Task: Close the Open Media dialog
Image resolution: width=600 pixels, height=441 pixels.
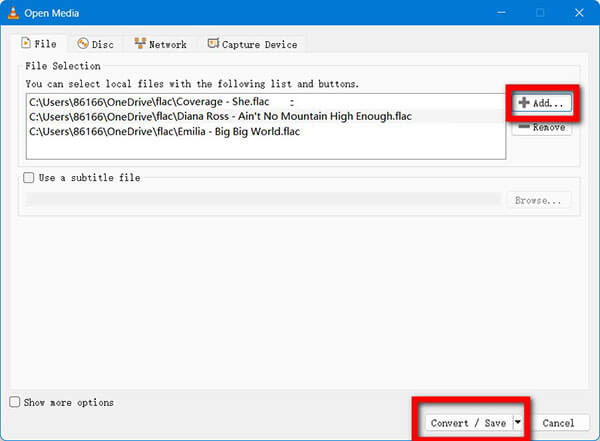Action: pos(579,13)
